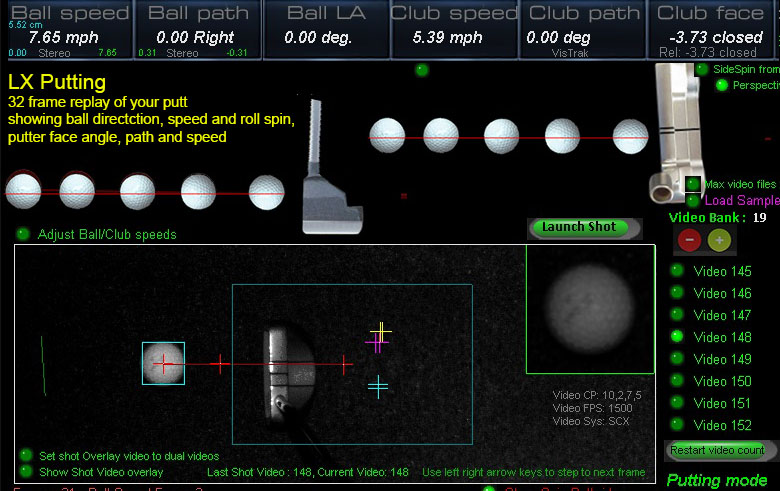This screenshot has width=780, height=491.
Task: Click the Club path readout panel
Action: point(583,30)
